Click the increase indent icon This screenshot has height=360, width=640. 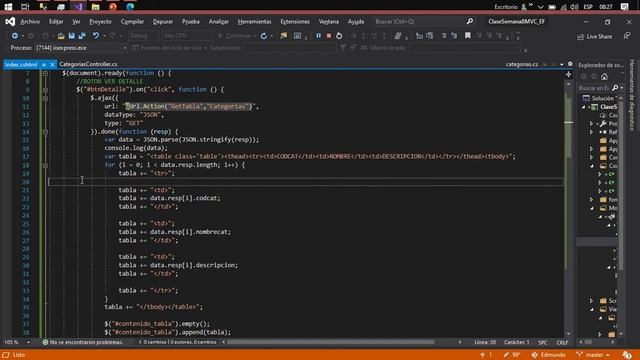(454, 36)
